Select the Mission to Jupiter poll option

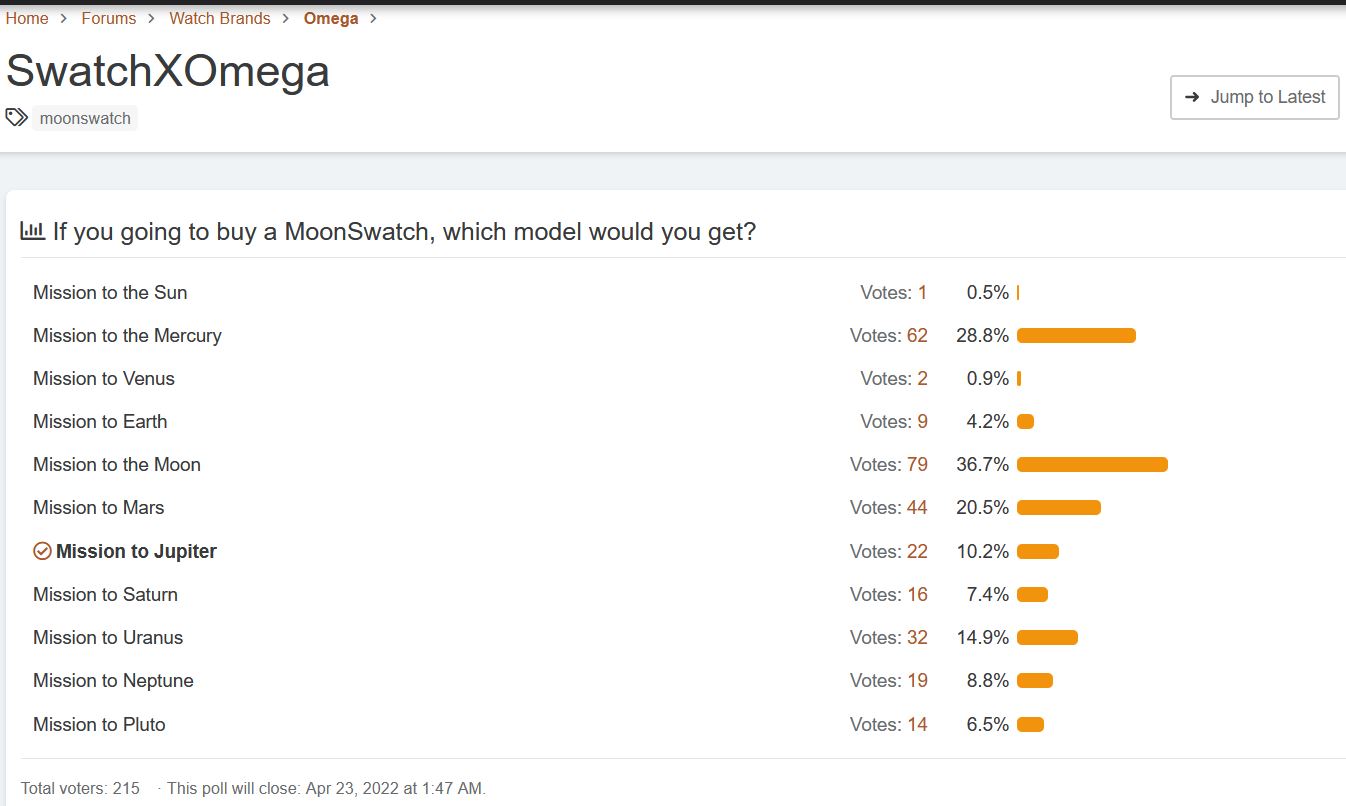coord(136,551)
